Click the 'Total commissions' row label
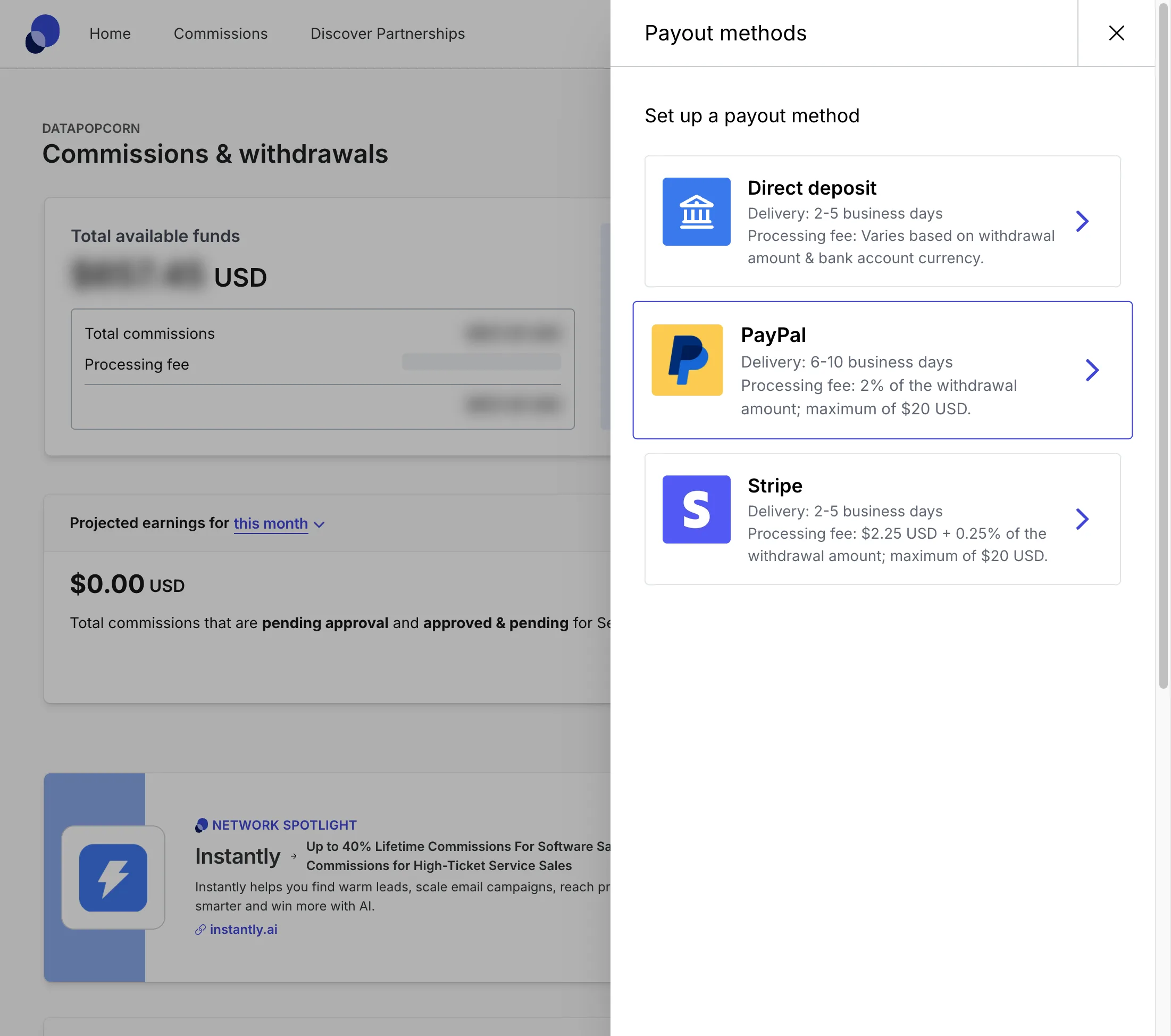1171x1036 pixels. pyautogui.click(x=149, y=333)
